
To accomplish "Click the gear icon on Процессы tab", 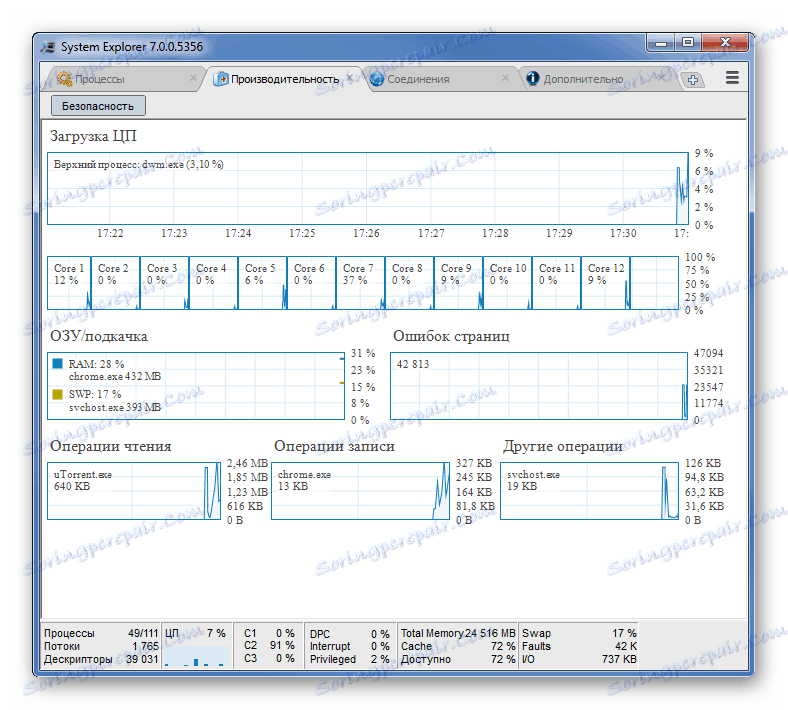I will click(64, 79).
